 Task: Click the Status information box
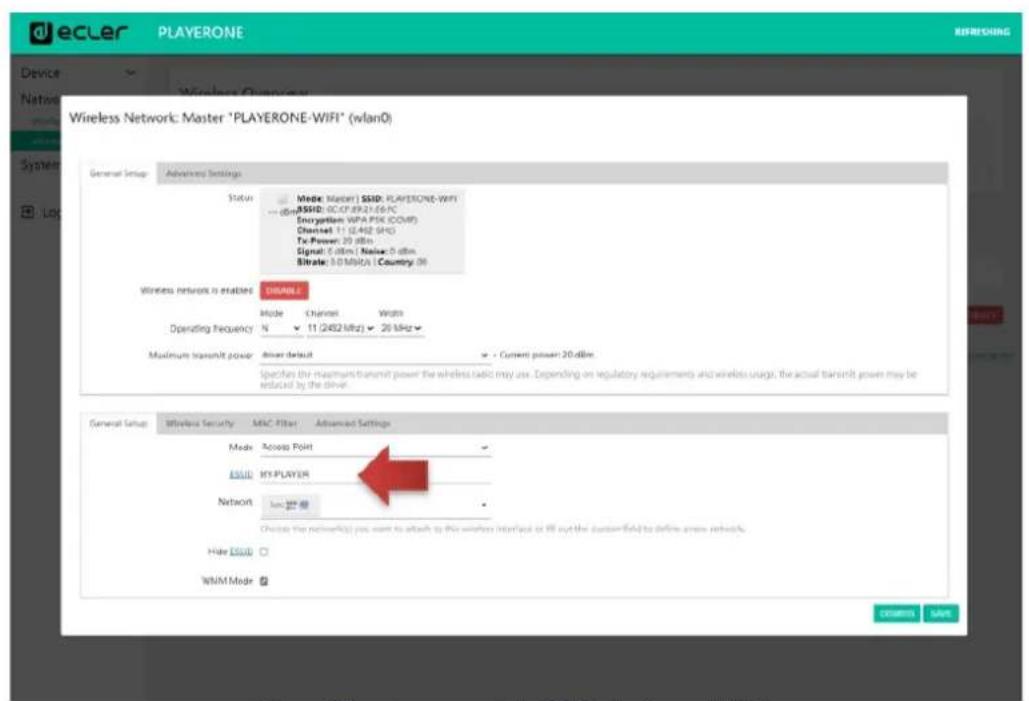pyautogui.click(x=362, y=230)
